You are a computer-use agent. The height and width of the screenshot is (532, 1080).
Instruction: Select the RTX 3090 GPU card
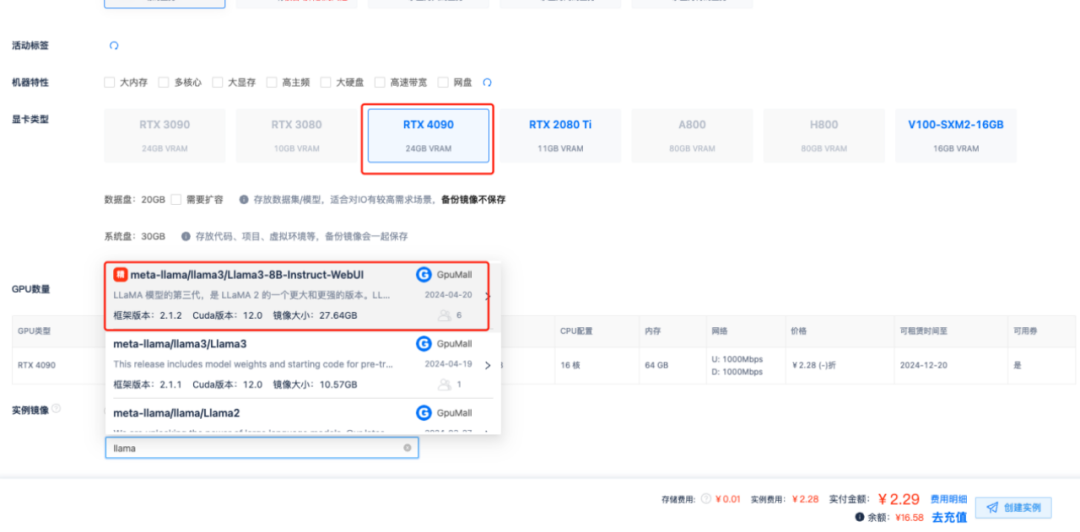coord(165,135)
